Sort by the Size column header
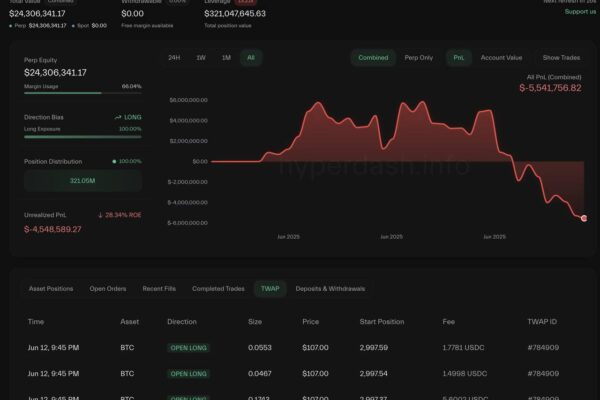Viewport: 600px width, 400px height. [255, 322]
